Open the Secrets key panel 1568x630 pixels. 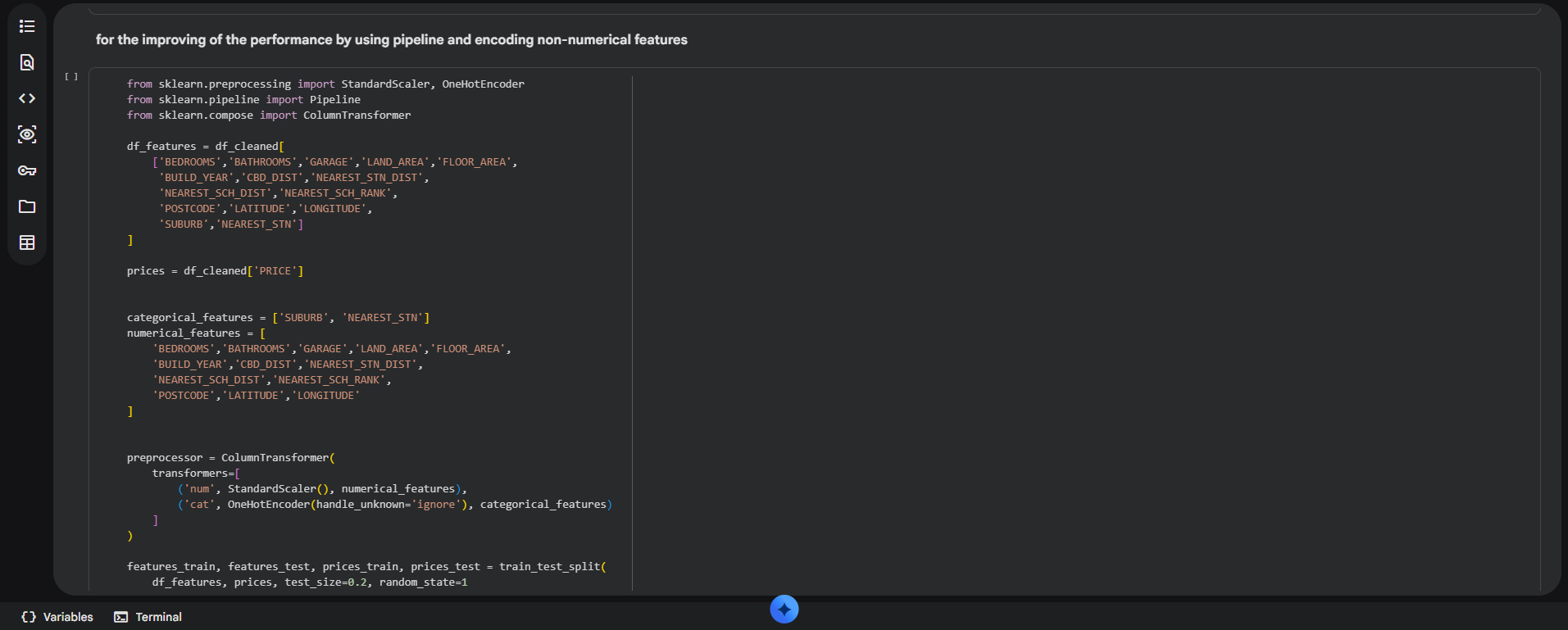pyautogui.click(x=27, y=170)
